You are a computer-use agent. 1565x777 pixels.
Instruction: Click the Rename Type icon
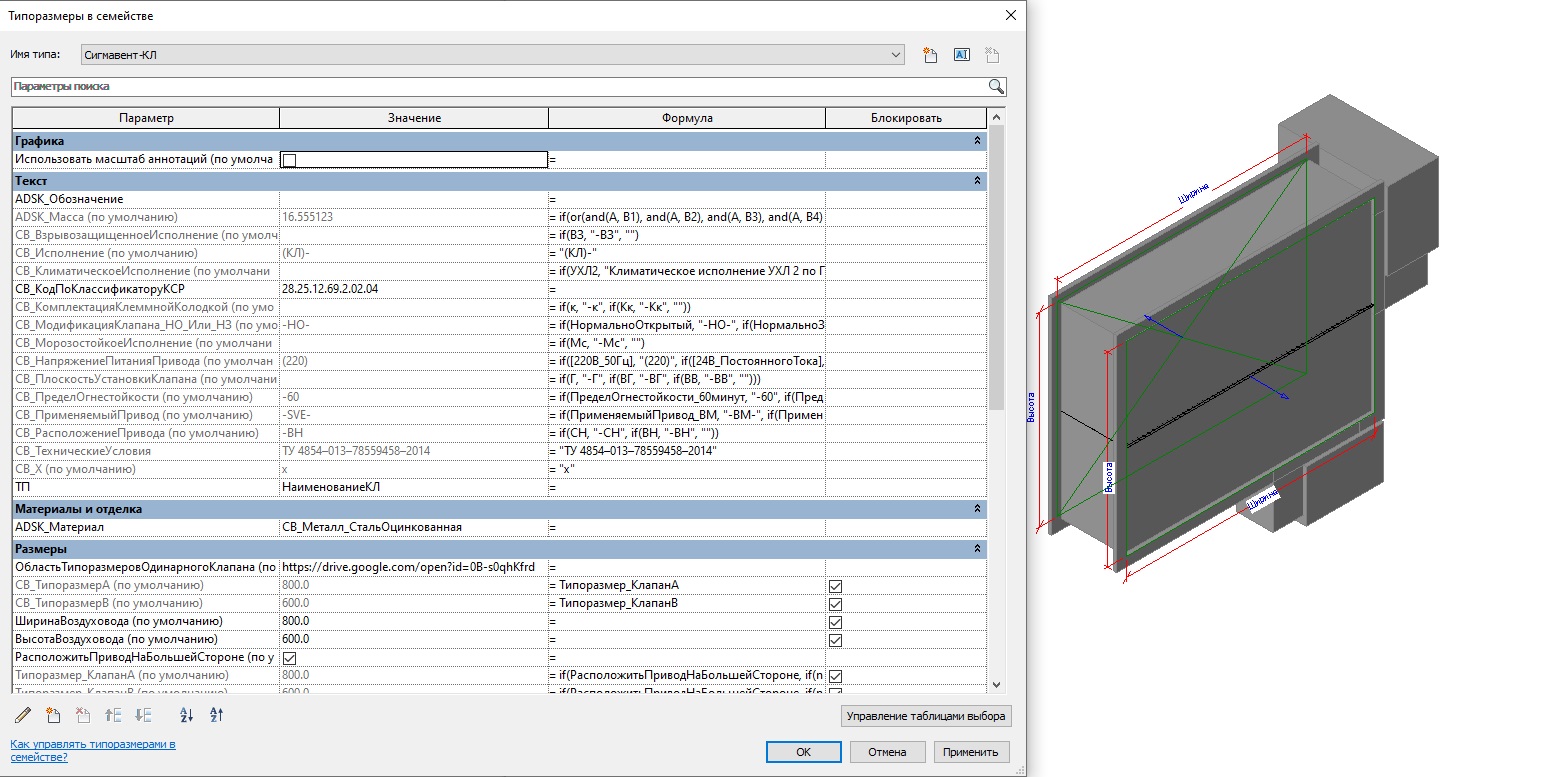(961, 55)
